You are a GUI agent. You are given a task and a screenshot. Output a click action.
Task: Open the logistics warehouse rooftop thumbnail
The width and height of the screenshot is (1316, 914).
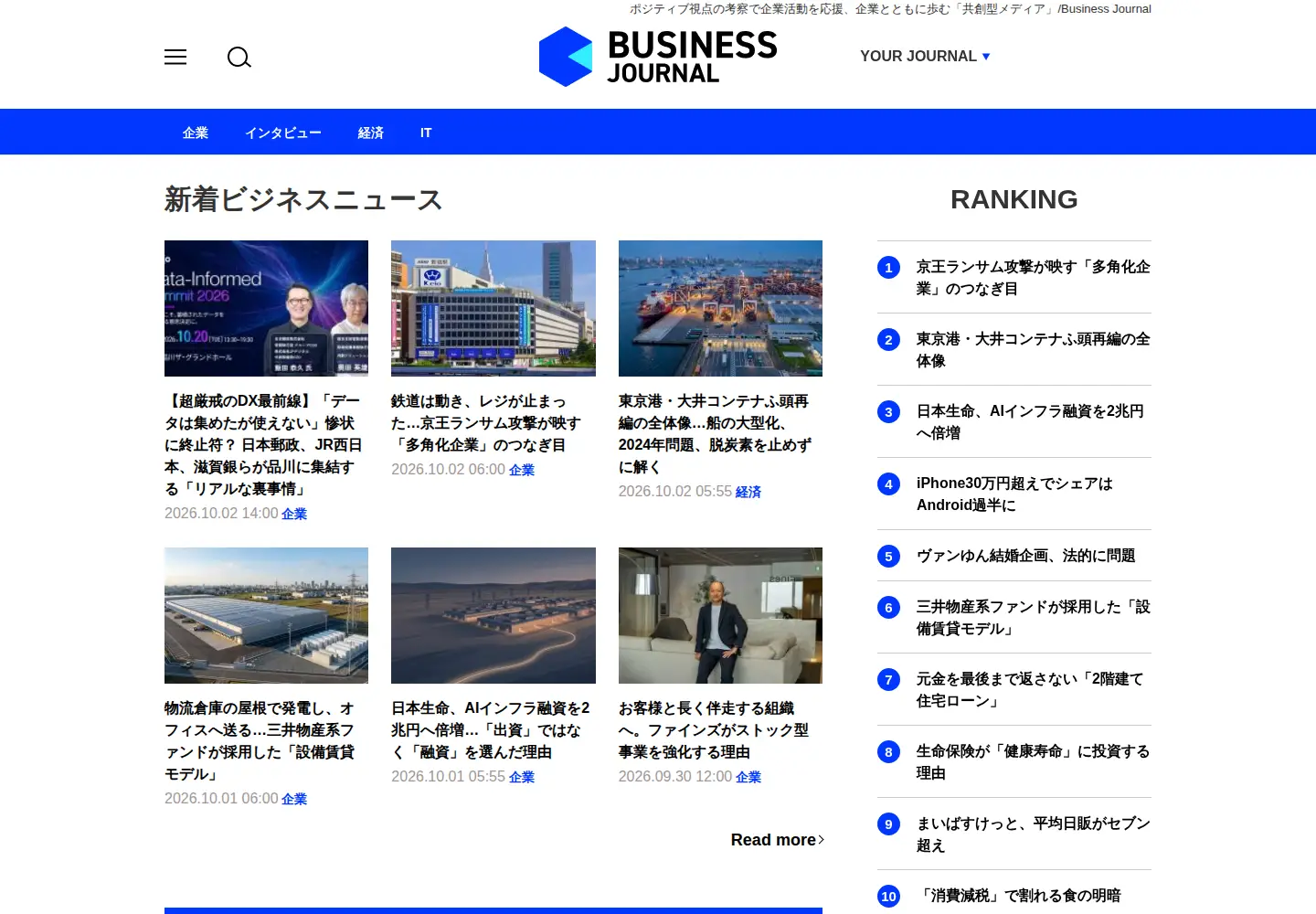[266, 615]
